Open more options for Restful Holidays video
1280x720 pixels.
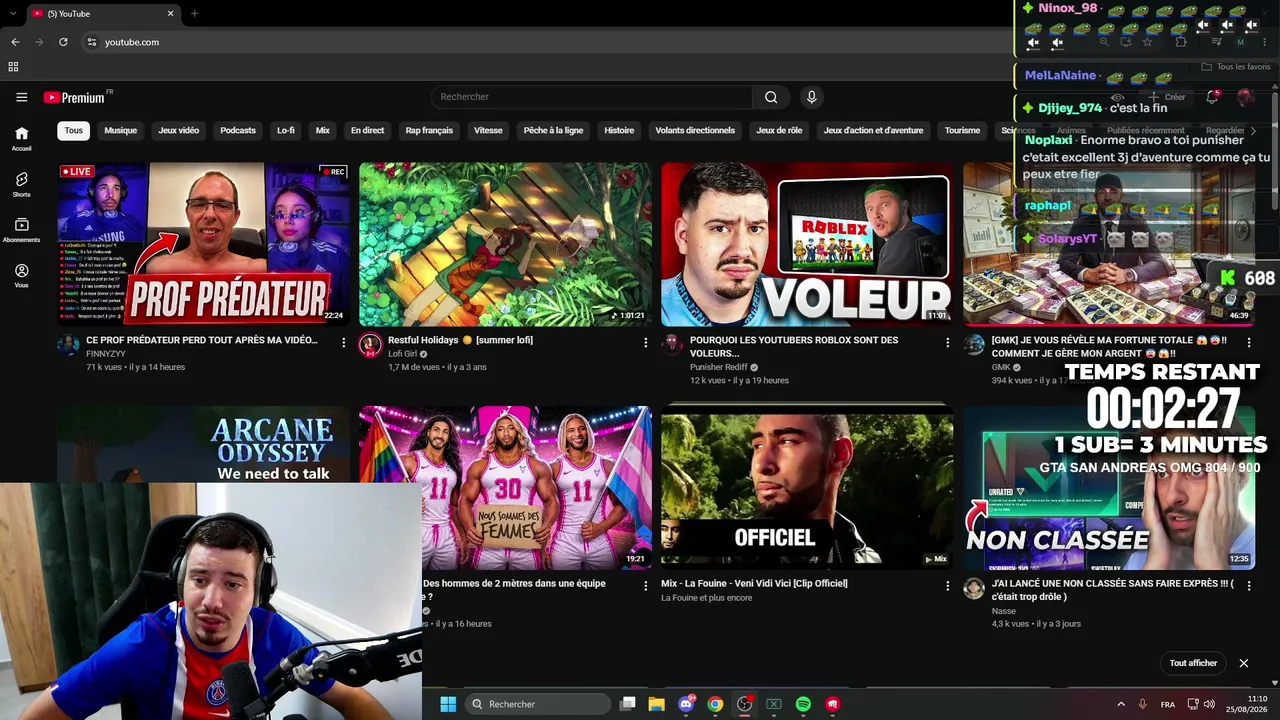[646, 342]
